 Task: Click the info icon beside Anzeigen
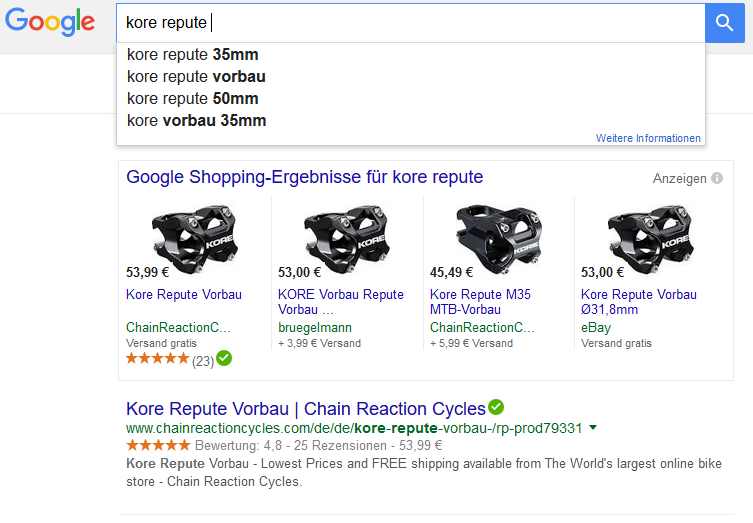click(716, 179)
